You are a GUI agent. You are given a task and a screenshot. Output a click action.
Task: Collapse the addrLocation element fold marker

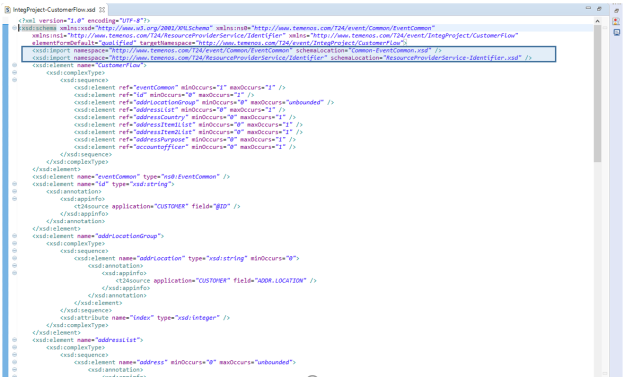pyautogui.click(x=14, y=258)
